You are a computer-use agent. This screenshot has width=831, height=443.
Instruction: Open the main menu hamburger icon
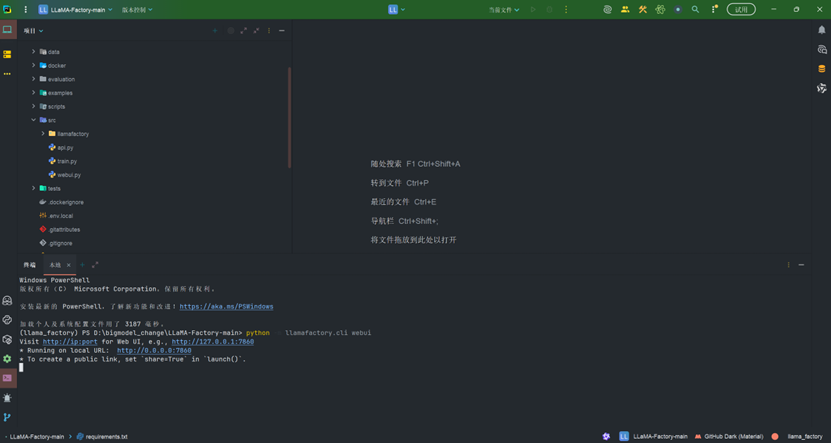coord(25,10)
